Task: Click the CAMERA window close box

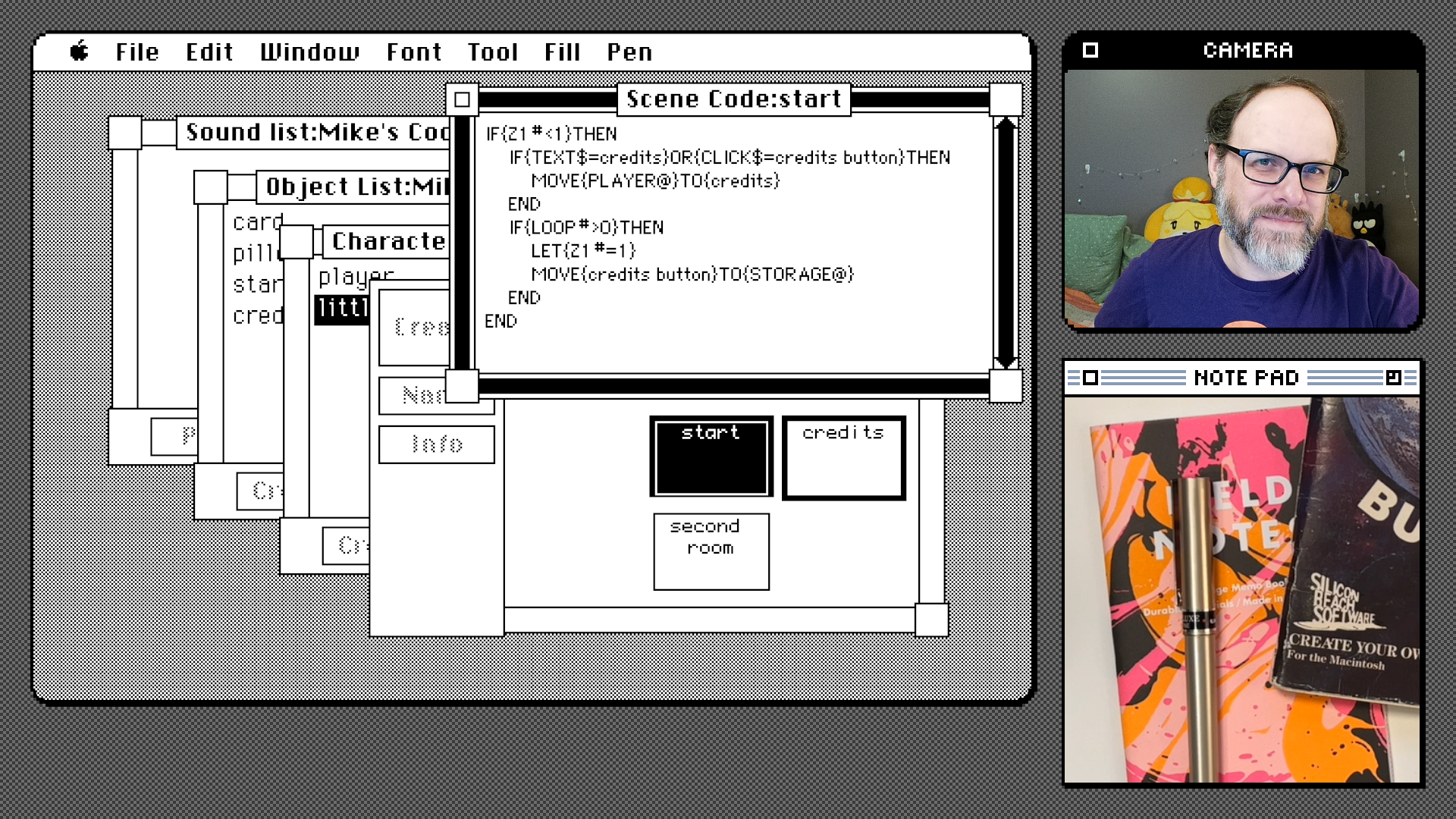Action: pyautogui.click(x=1090, y=50)
